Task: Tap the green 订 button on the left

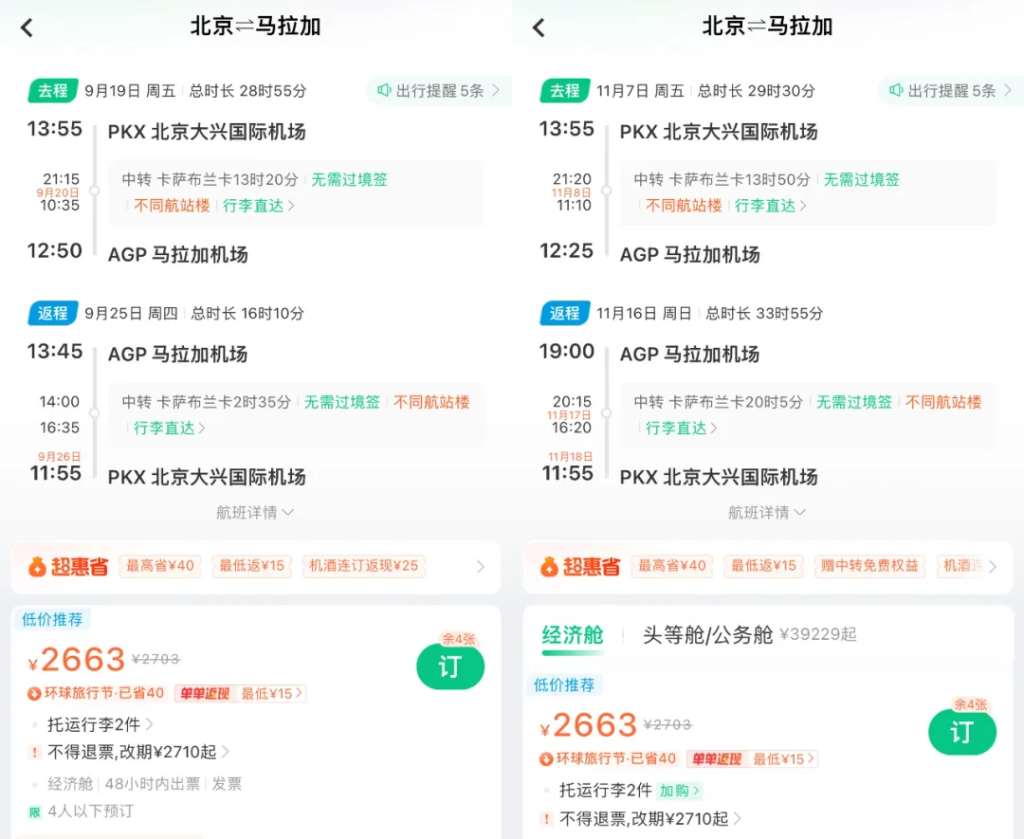Action: point(450,667)
